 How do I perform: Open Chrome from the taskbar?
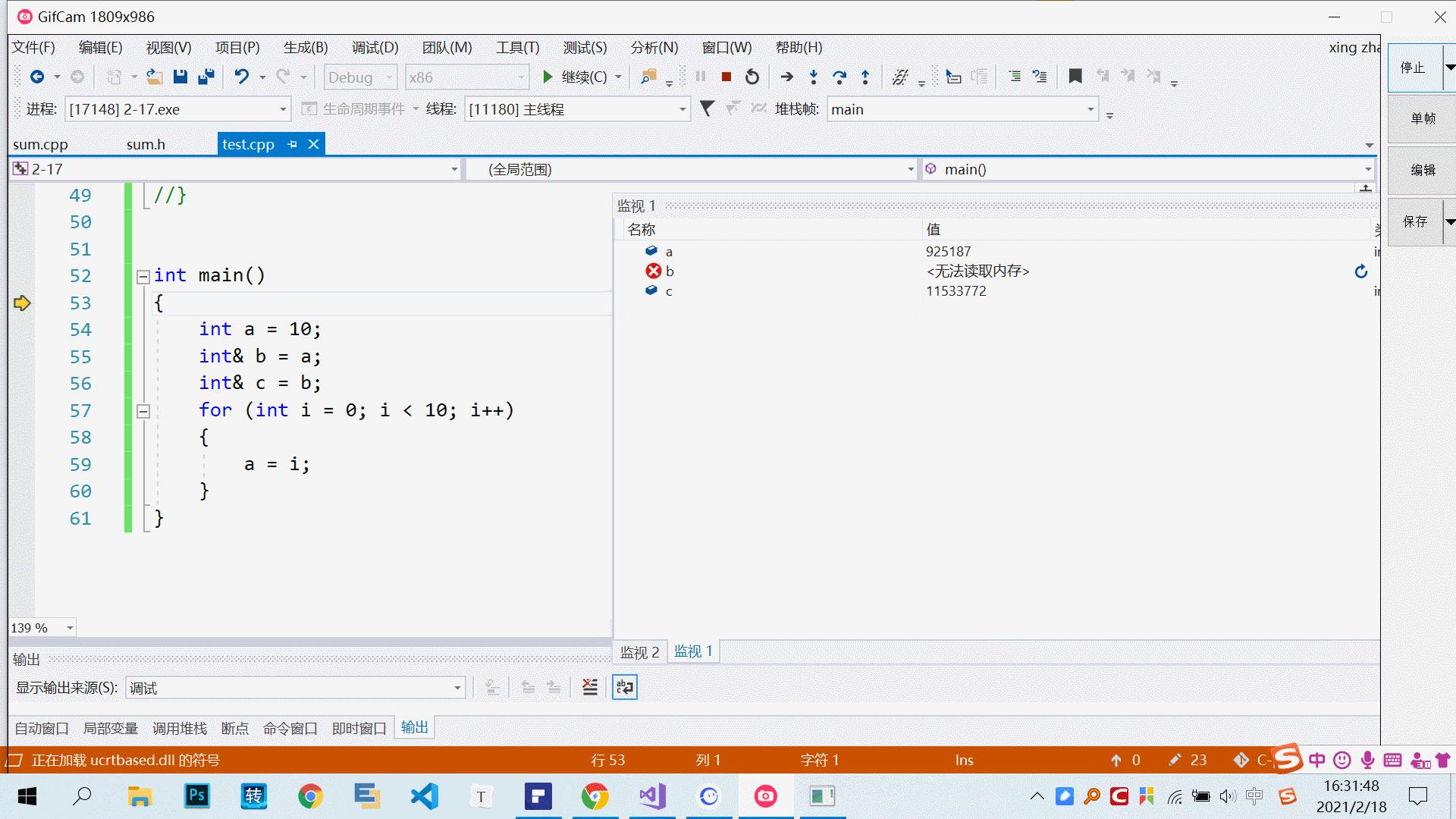pos(310,796)
